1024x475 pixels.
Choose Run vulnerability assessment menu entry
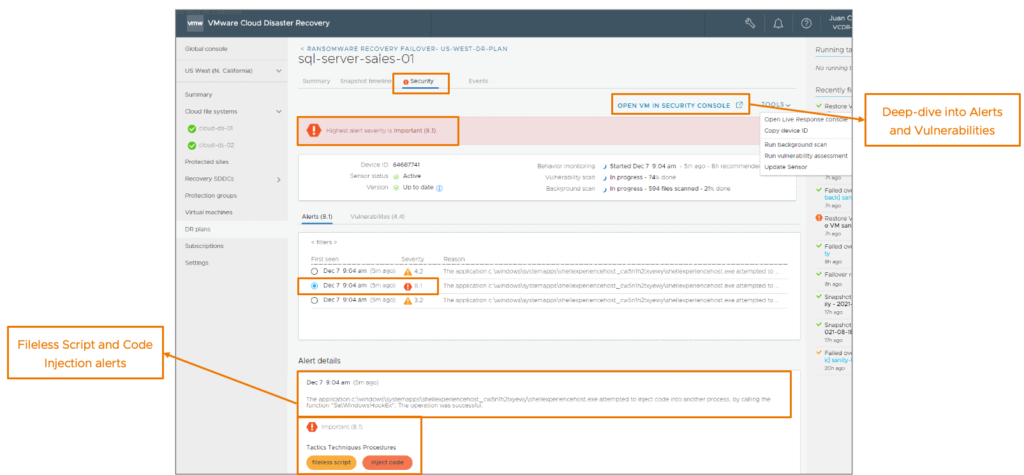point(806,156)
